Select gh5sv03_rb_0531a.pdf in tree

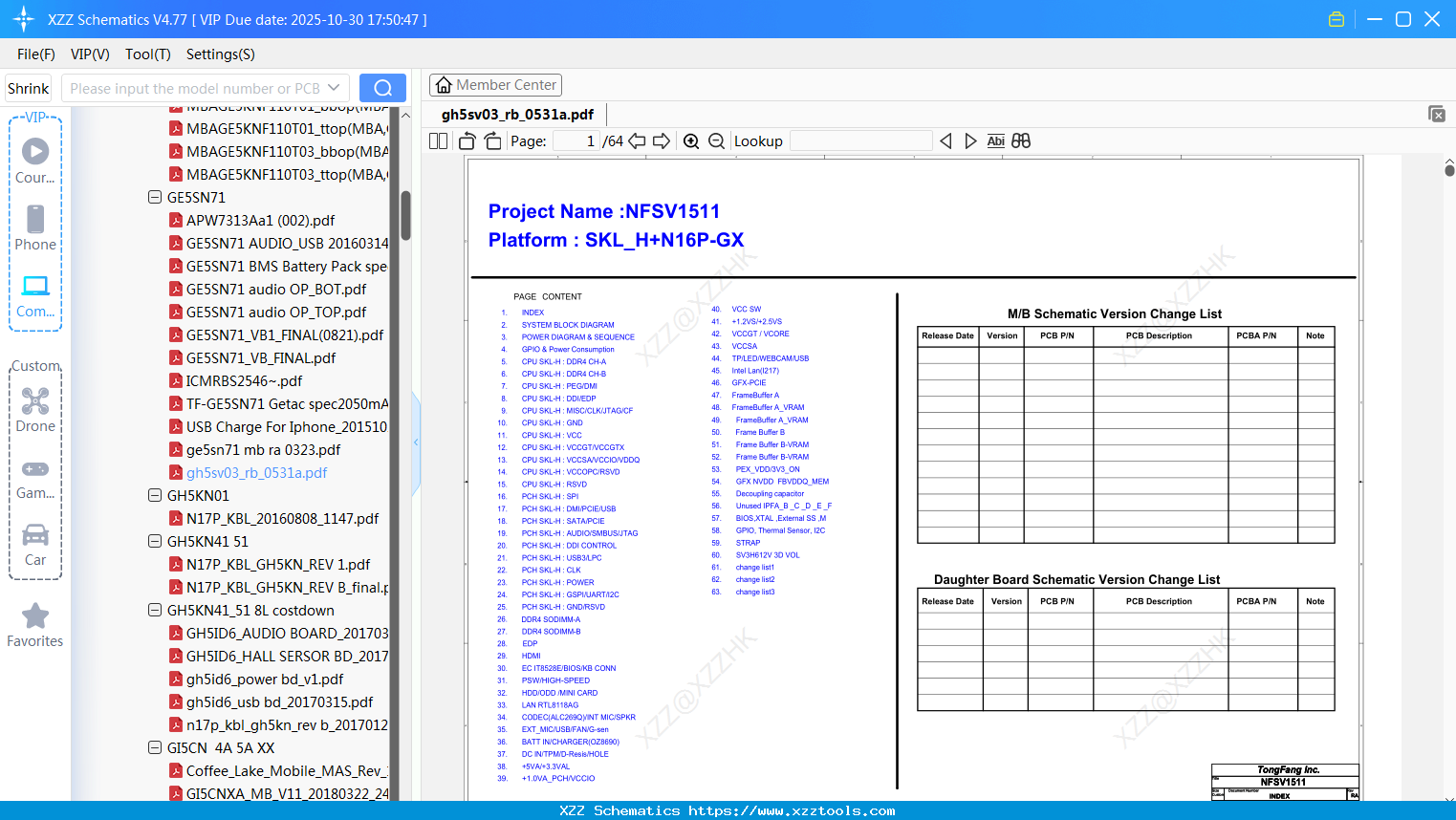pyautogui.click(x=256, y=473)
